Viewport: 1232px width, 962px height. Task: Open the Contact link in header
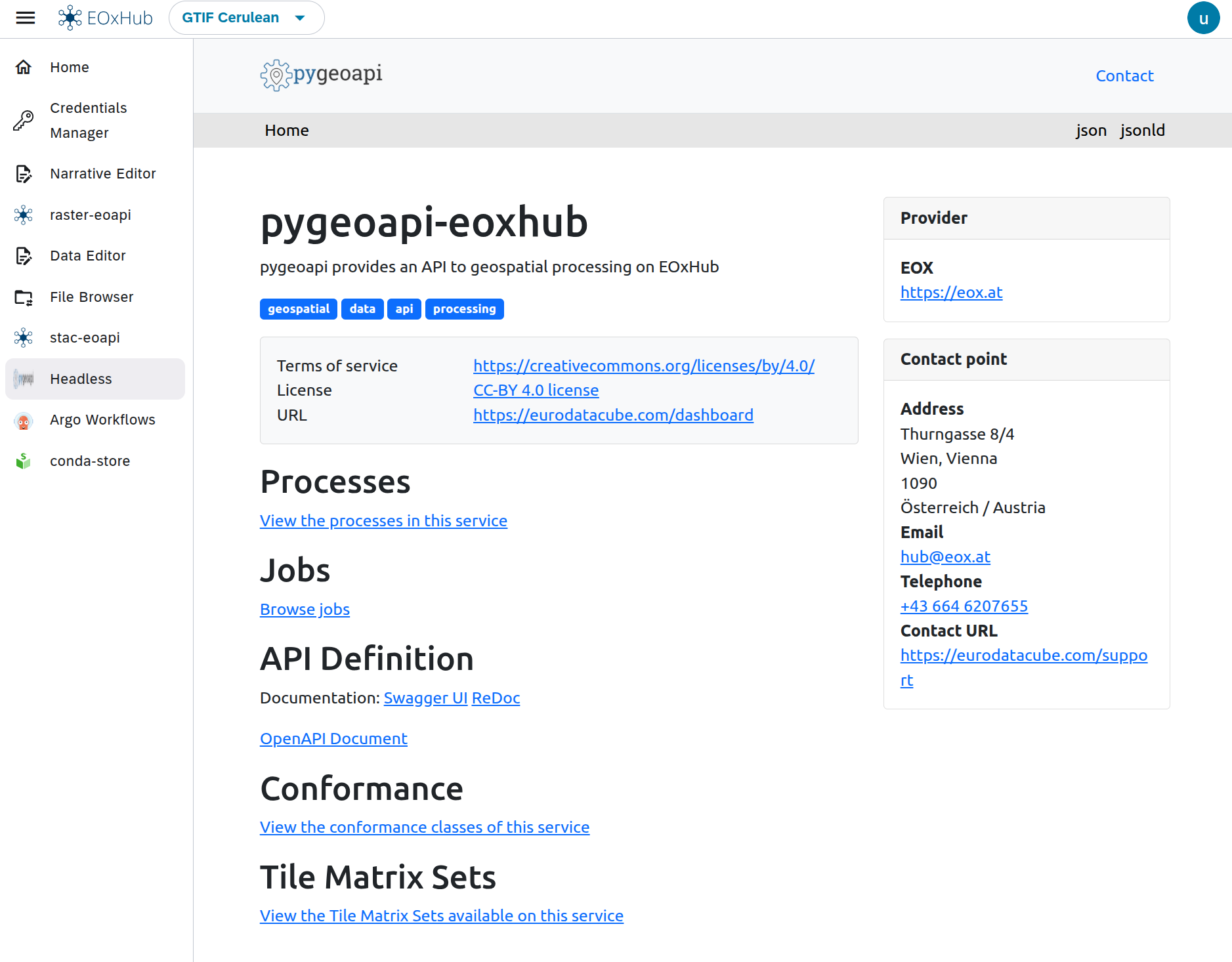pos(1124,76)
